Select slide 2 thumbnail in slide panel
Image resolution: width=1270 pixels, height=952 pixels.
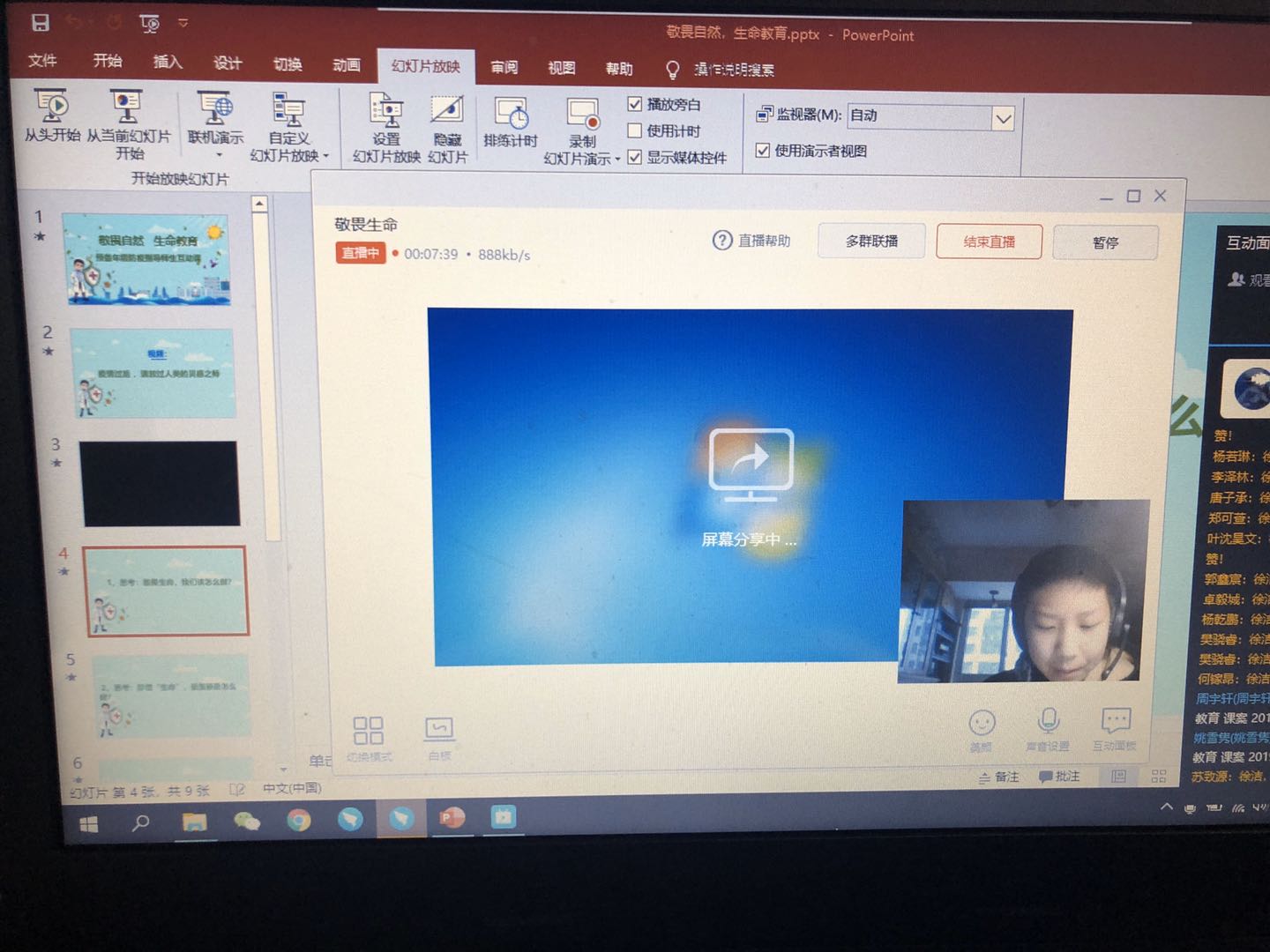153,373
